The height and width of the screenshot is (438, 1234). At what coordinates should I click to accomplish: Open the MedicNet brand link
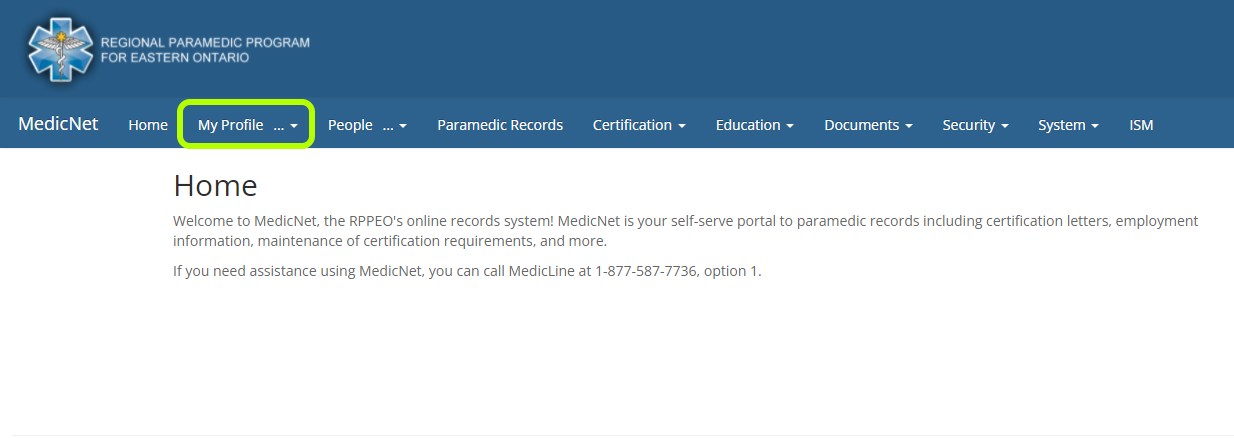(58, 124)
